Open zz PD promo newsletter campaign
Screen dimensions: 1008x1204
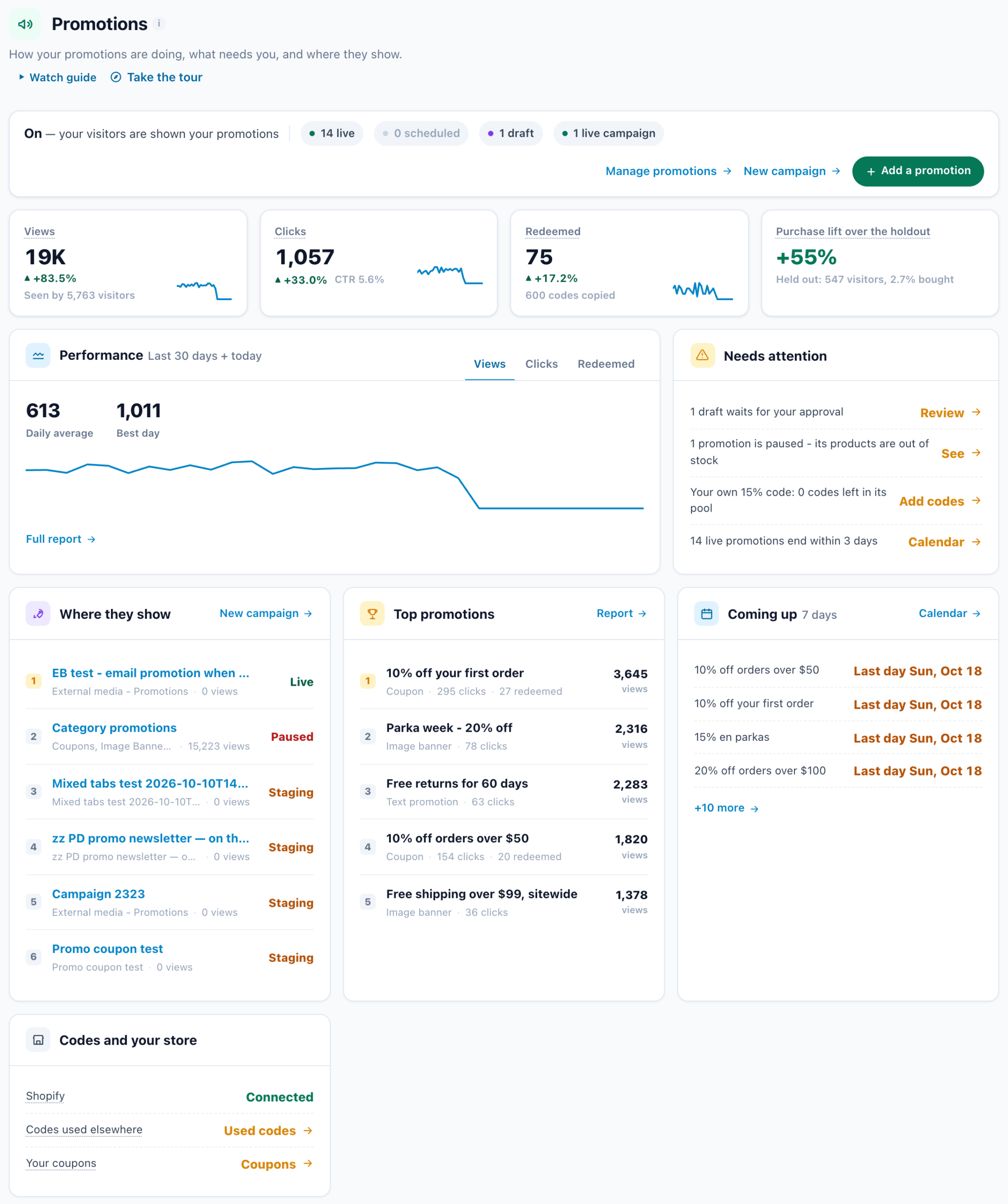[151, 838]
